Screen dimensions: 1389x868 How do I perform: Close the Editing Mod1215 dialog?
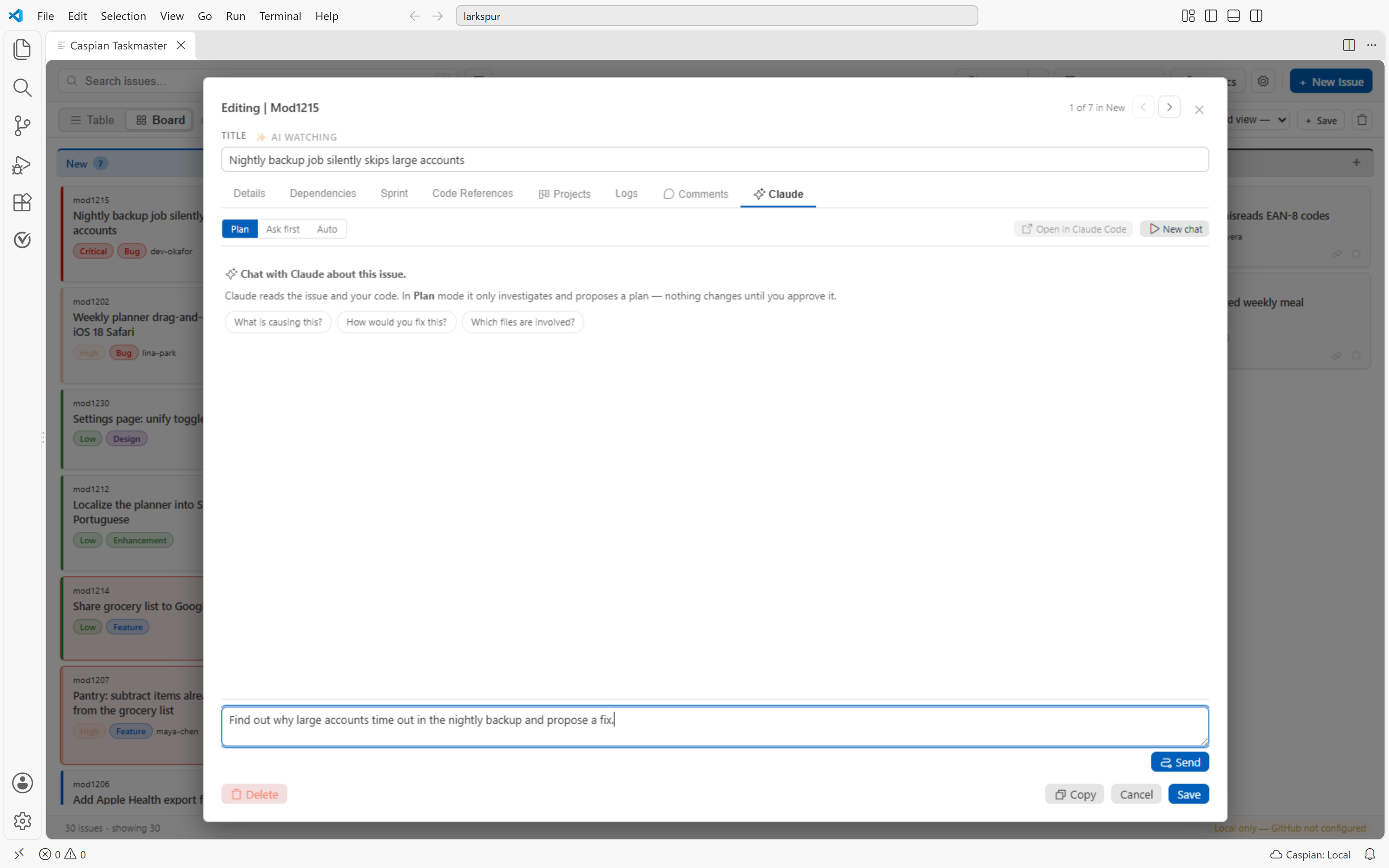pos(1199,110)
